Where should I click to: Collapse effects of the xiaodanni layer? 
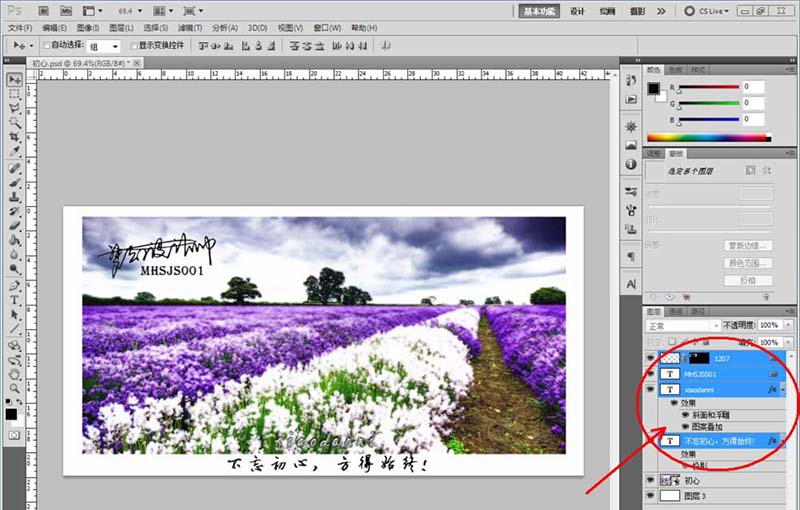tap(783, 390)
